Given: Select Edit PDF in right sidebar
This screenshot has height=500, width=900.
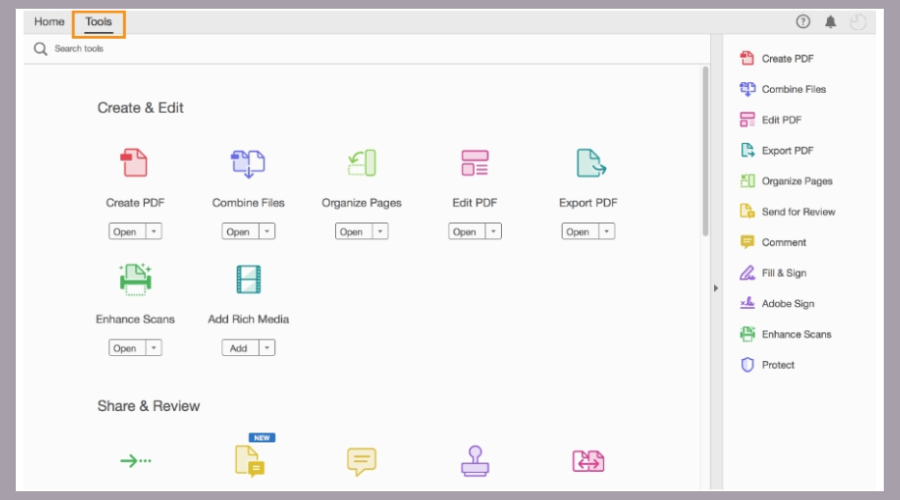Looking at the screenshot, I should coord(771,119).
